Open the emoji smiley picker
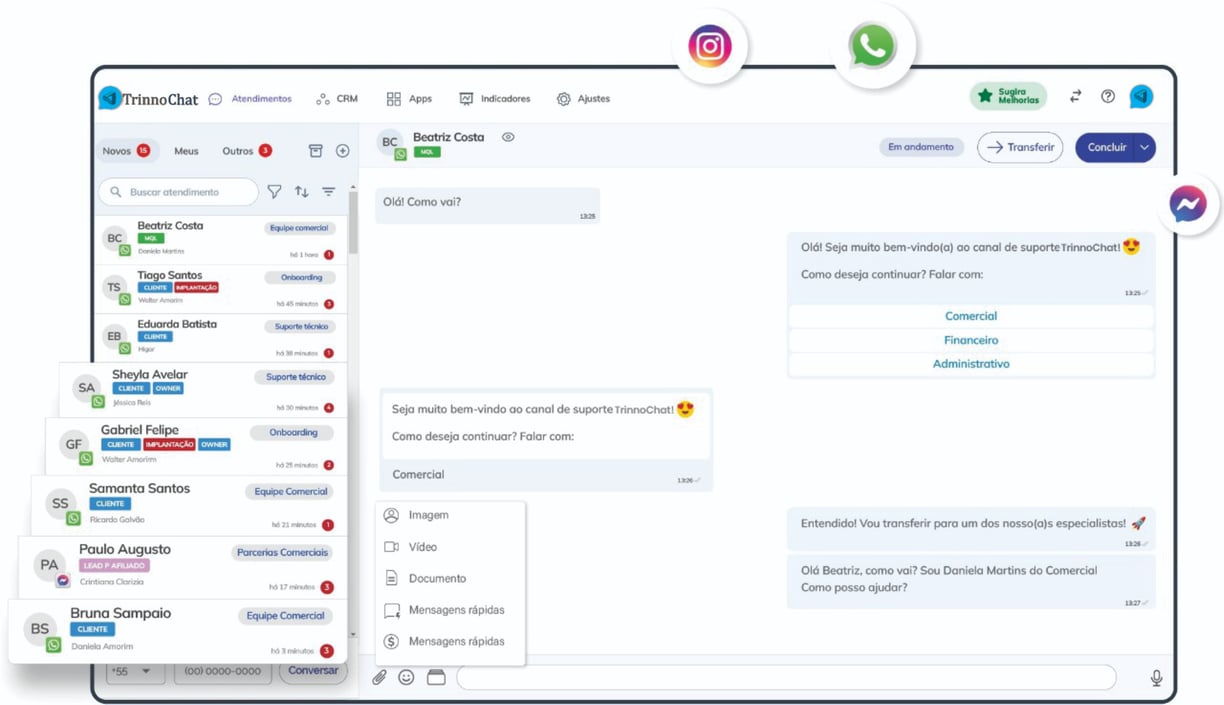The image size is (1224, 705). click(x=406, y=677)
